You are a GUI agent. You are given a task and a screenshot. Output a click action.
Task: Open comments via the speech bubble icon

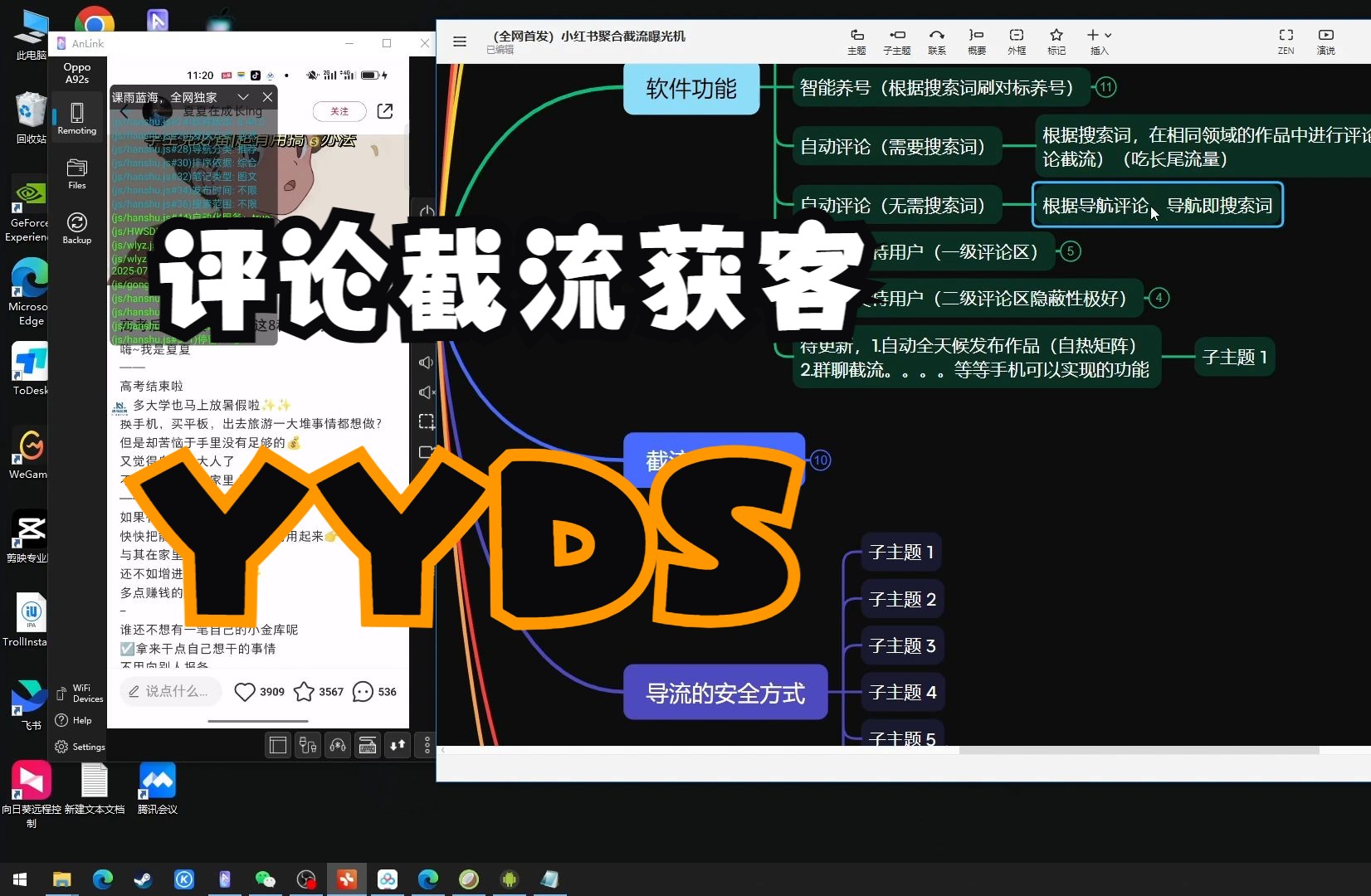[363, 691]
